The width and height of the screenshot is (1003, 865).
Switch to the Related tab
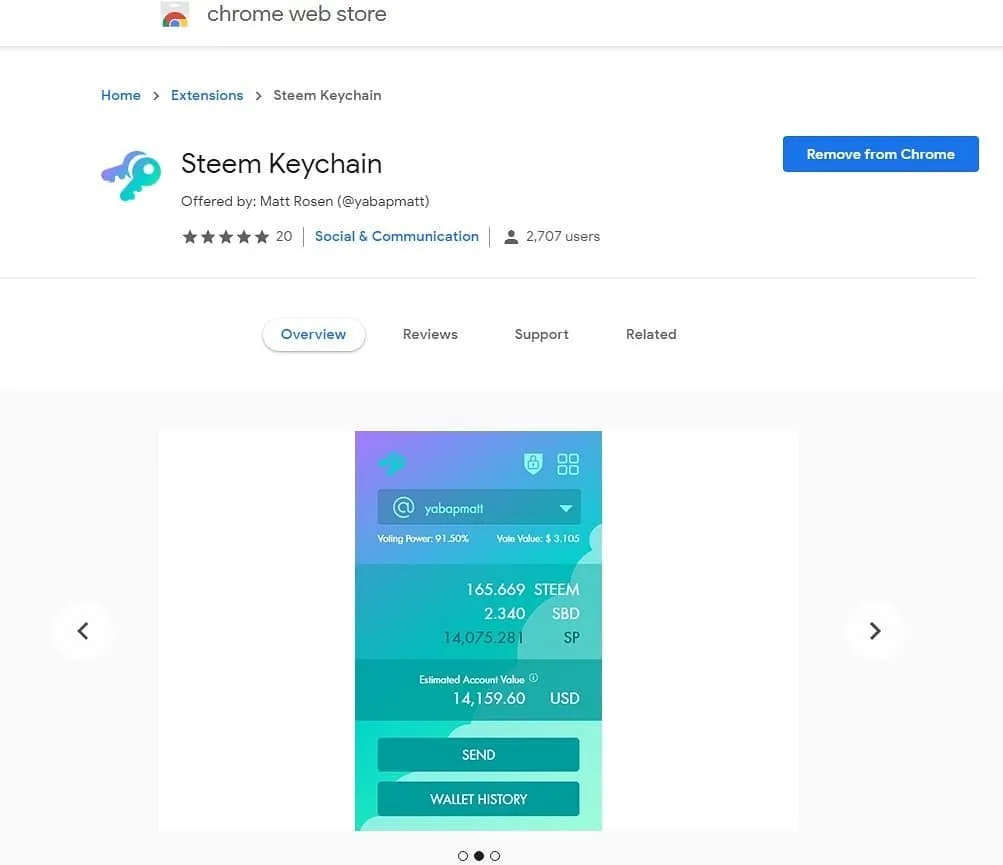[651, 334]
